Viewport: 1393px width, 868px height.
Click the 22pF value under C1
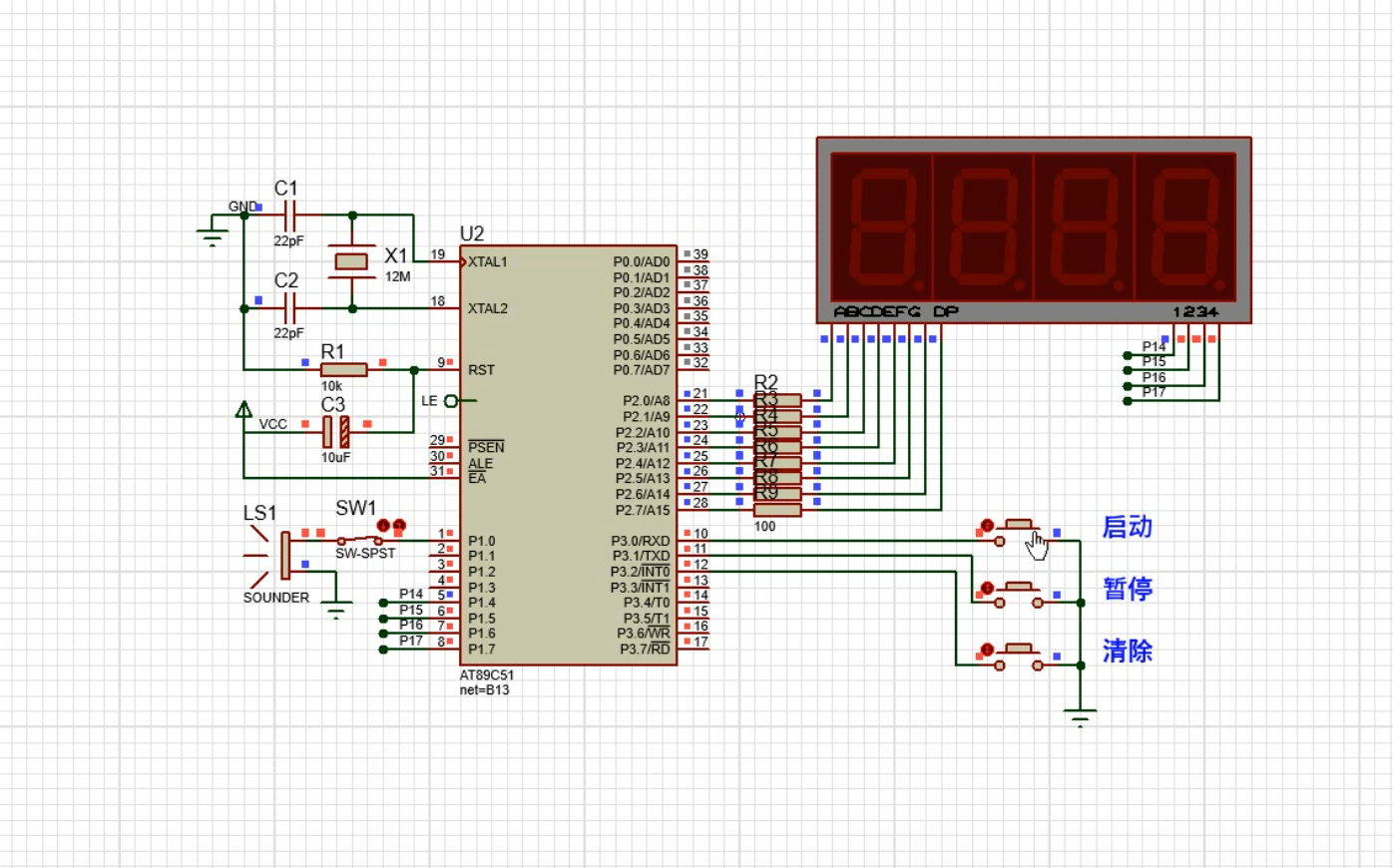pyautogui.click(x=288, y=241)
